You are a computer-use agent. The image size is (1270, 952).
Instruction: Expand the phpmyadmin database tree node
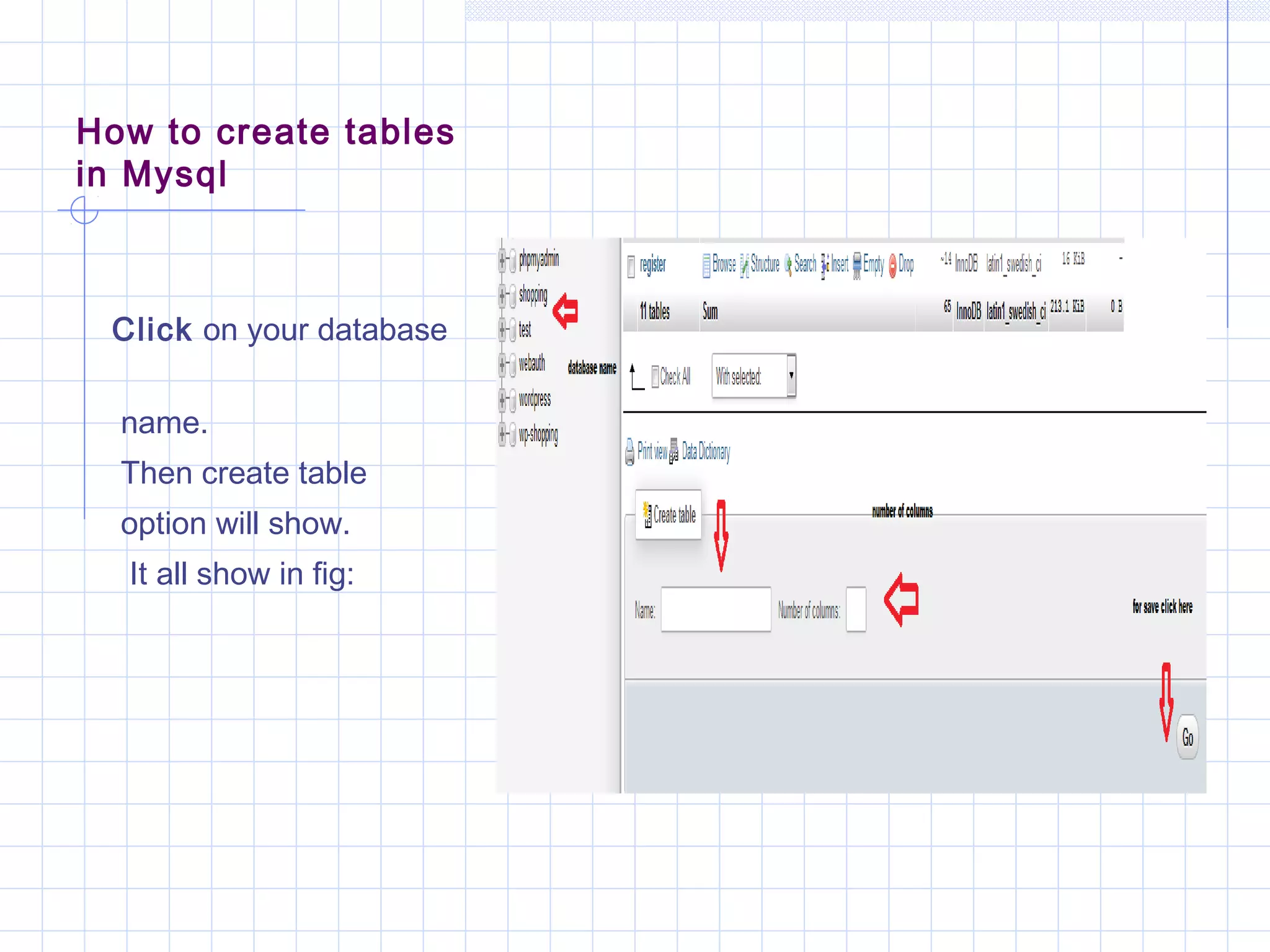click(502, 260)
